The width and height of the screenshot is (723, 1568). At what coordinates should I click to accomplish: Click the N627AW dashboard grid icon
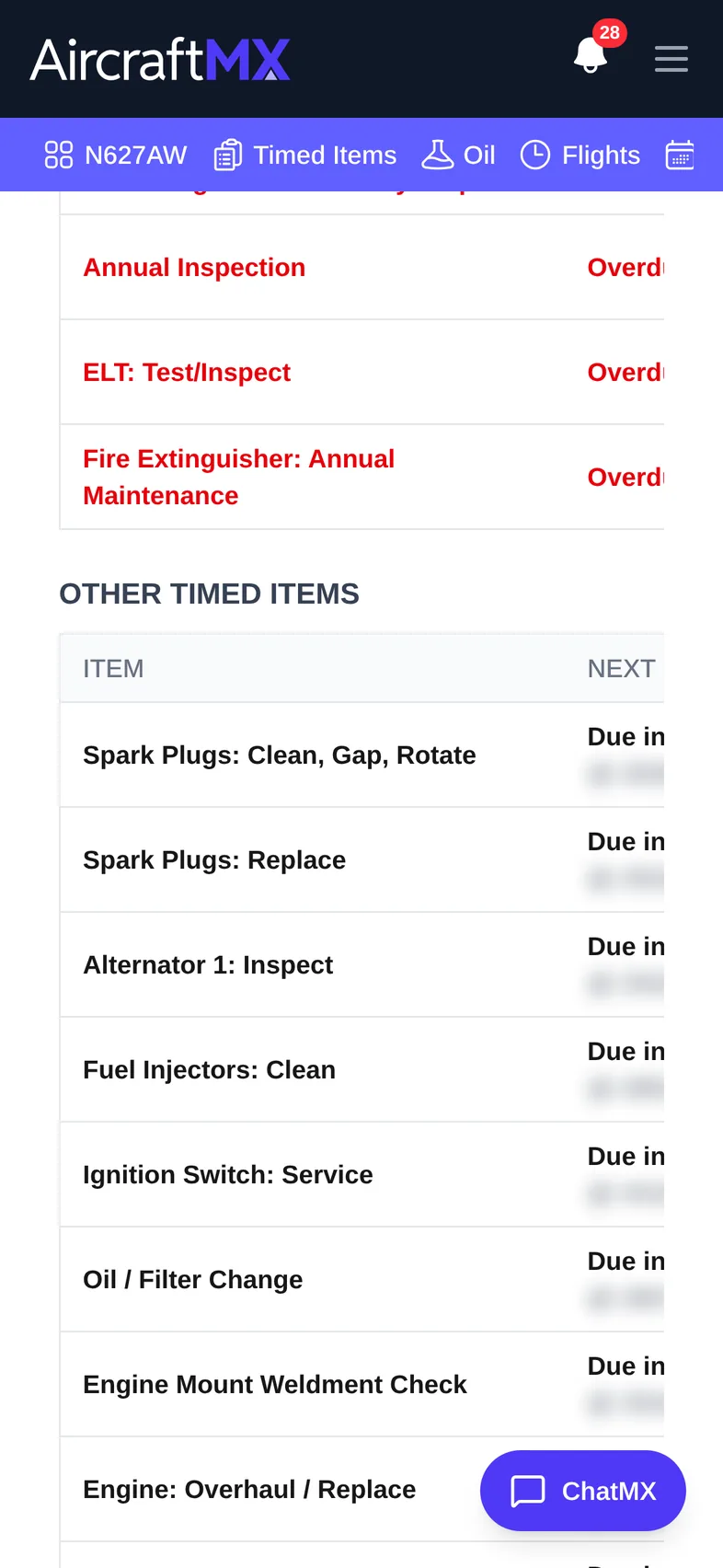[x=59, y=155]
